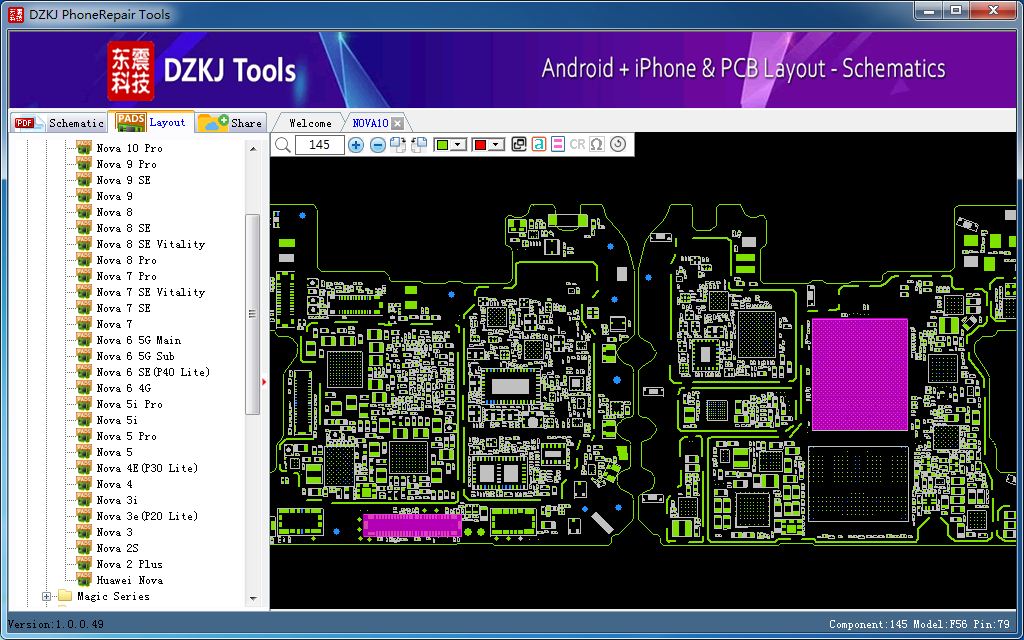Click the red color swatch
The image size is (1024, 640).
point(481,145)
